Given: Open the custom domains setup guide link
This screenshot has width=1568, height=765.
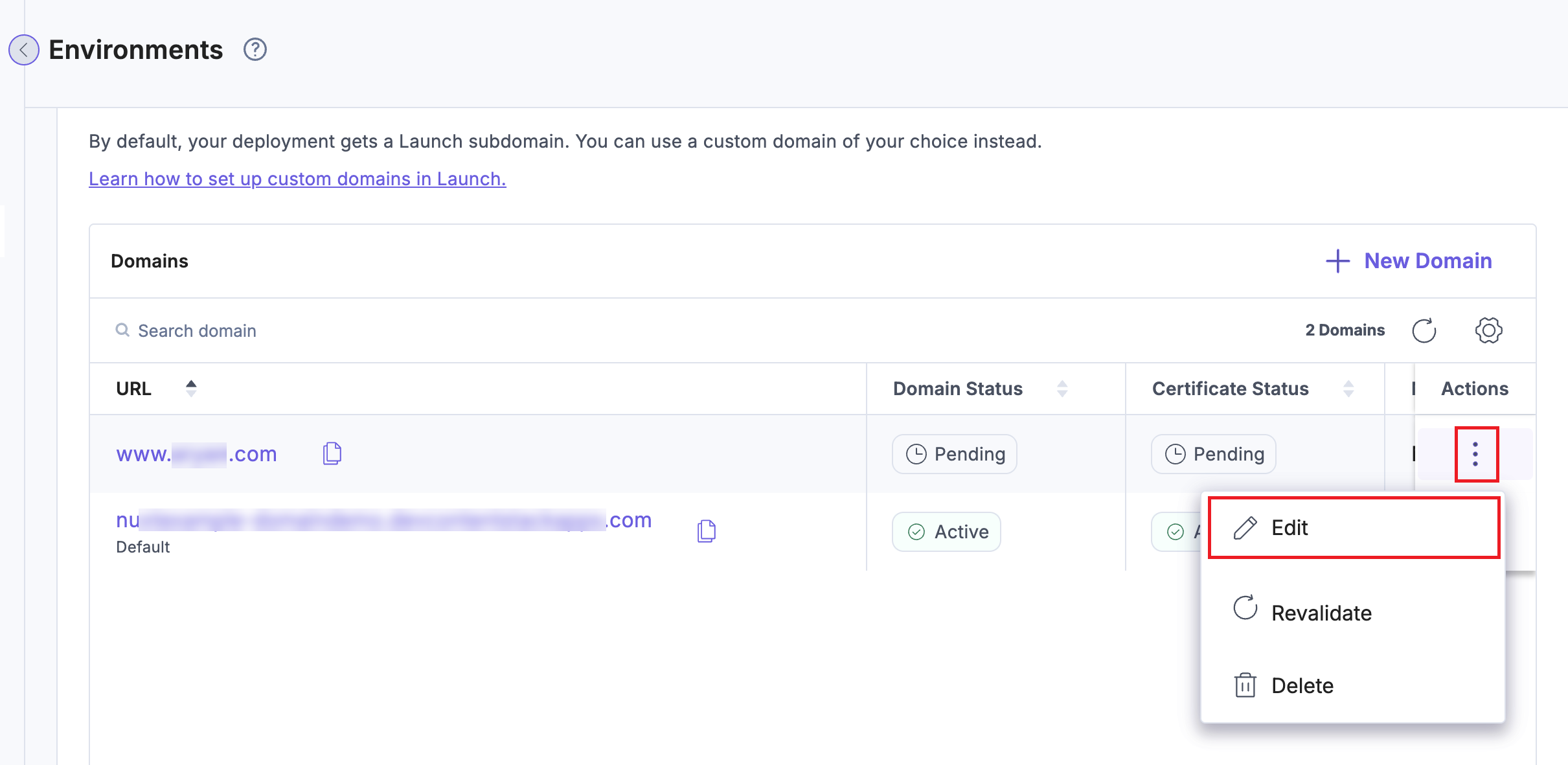Looking at the screenshot, I should 297,179.
